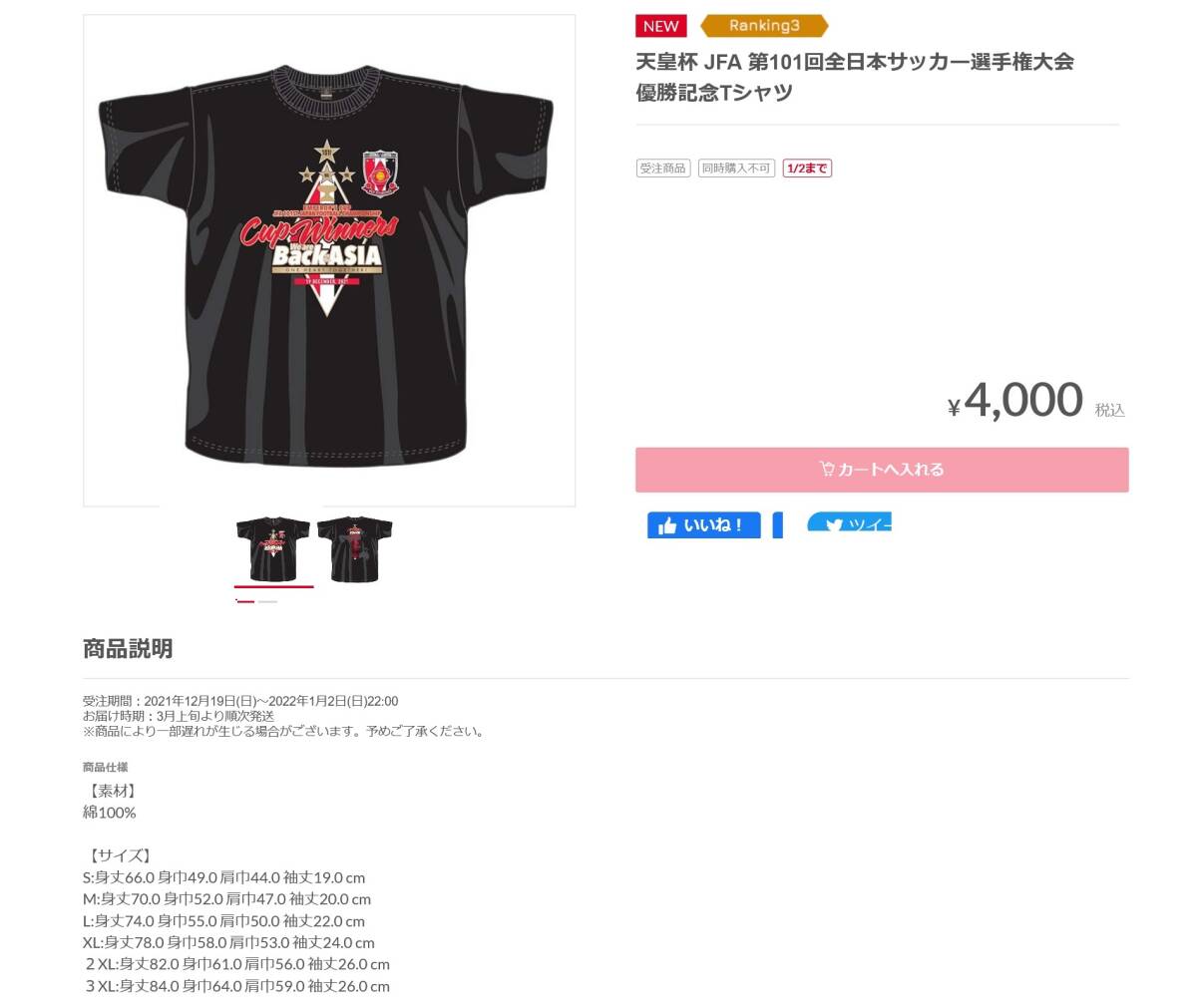Image resolution: width=1197 pixels, height=1008 pixels.
Task: Show the back-view T-shirt thumbnail
Action: coord(354,549)
